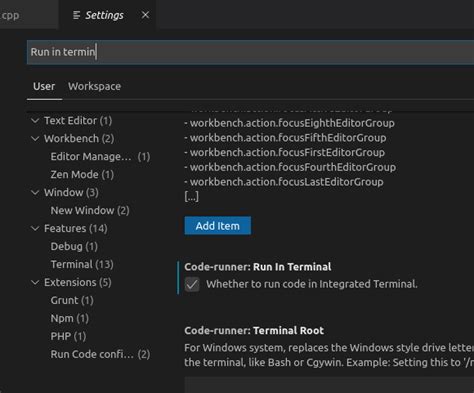
Task: Click the Add Item button
Action: click(x=218, y=226)
